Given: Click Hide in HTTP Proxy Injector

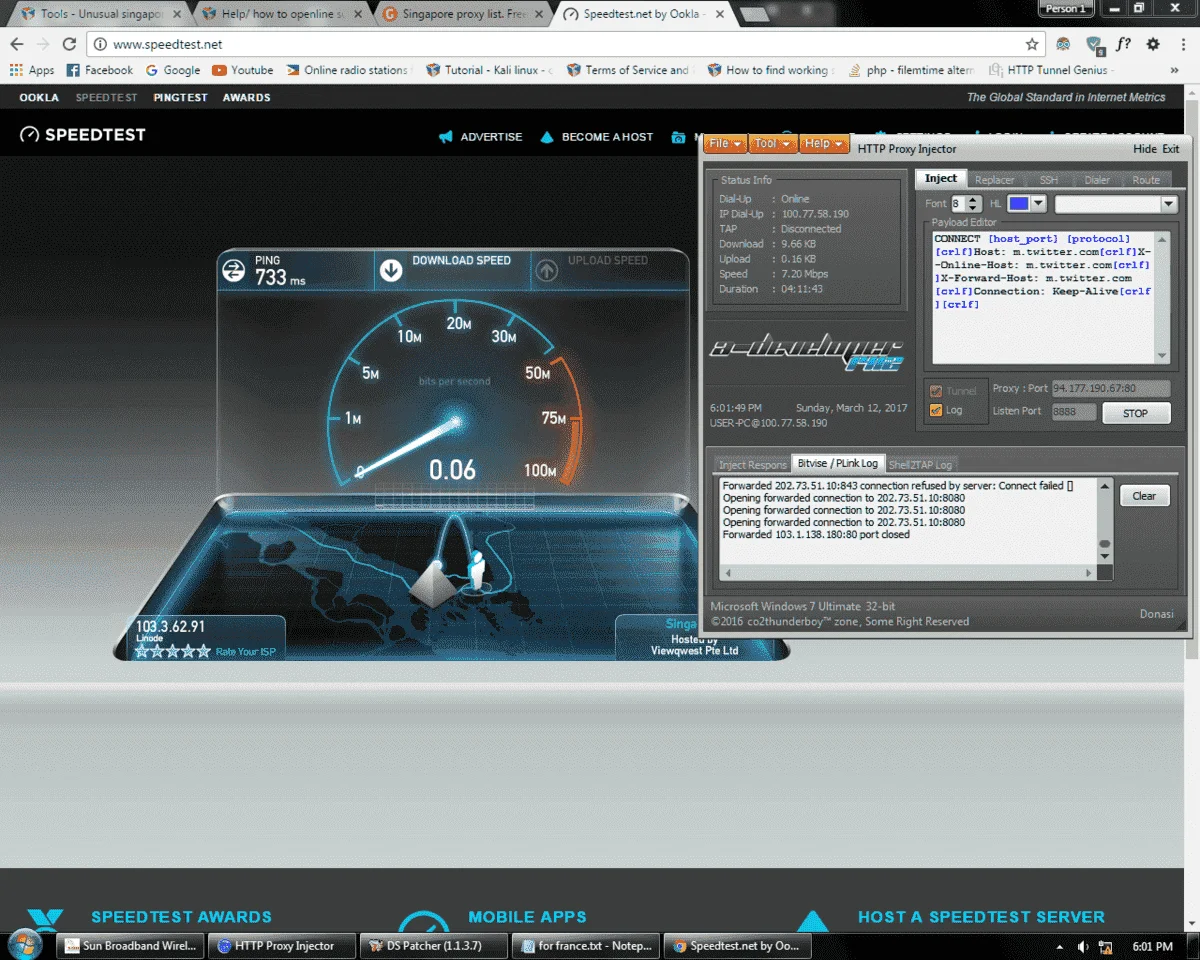Looking at the screenshot, I should coord(1145,149).
